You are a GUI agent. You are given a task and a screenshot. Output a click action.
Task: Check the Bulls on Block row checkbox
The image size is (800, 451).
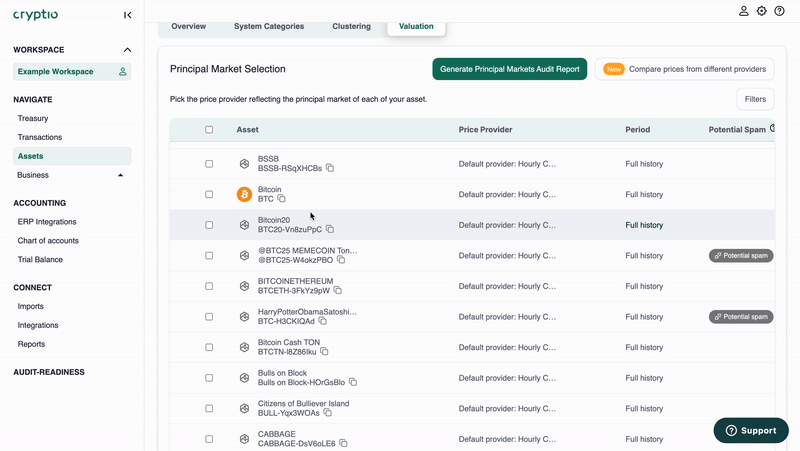point(209,378)
